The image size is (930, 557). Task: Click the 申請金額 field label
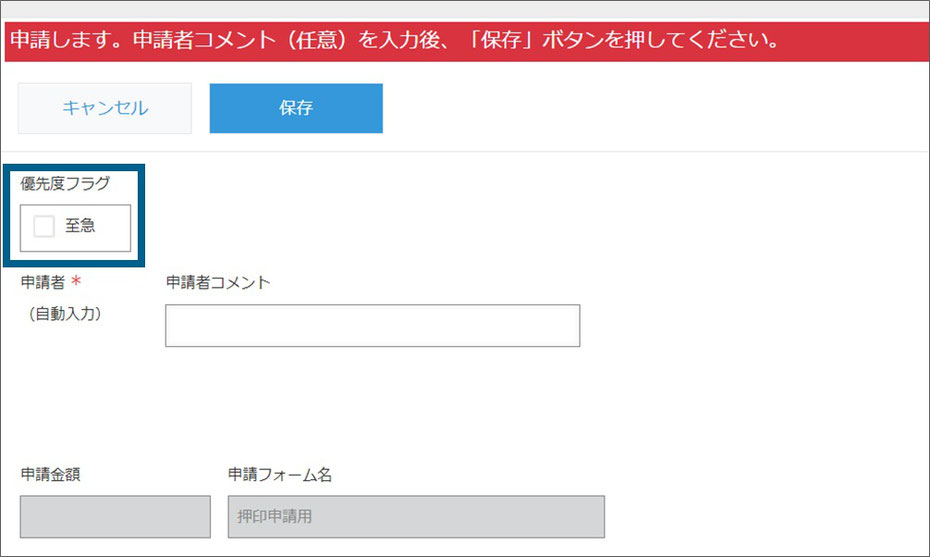[x=50, y=475]
